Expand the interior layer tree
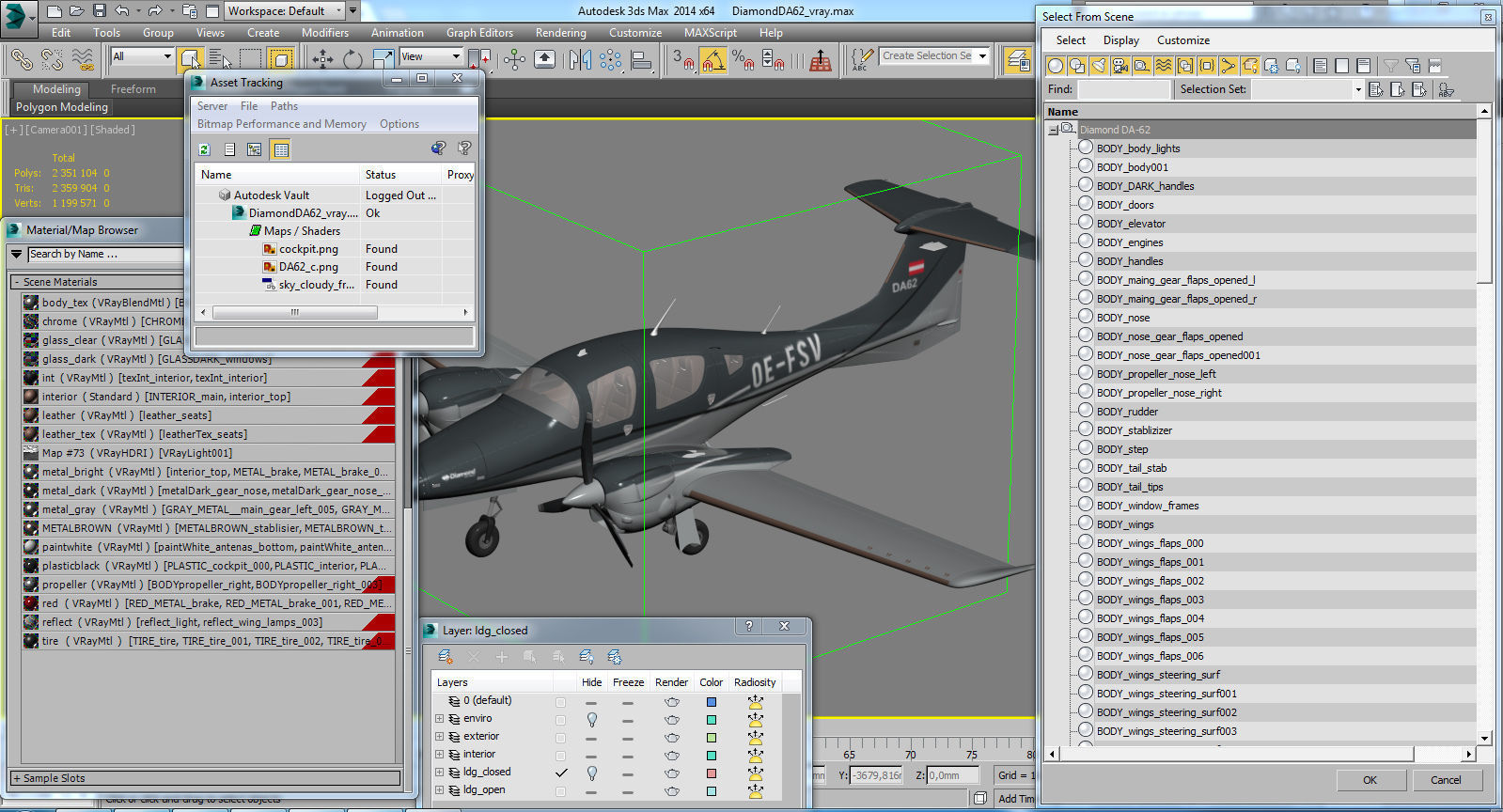Screen dimensions: 1503x812 [439, 754]
